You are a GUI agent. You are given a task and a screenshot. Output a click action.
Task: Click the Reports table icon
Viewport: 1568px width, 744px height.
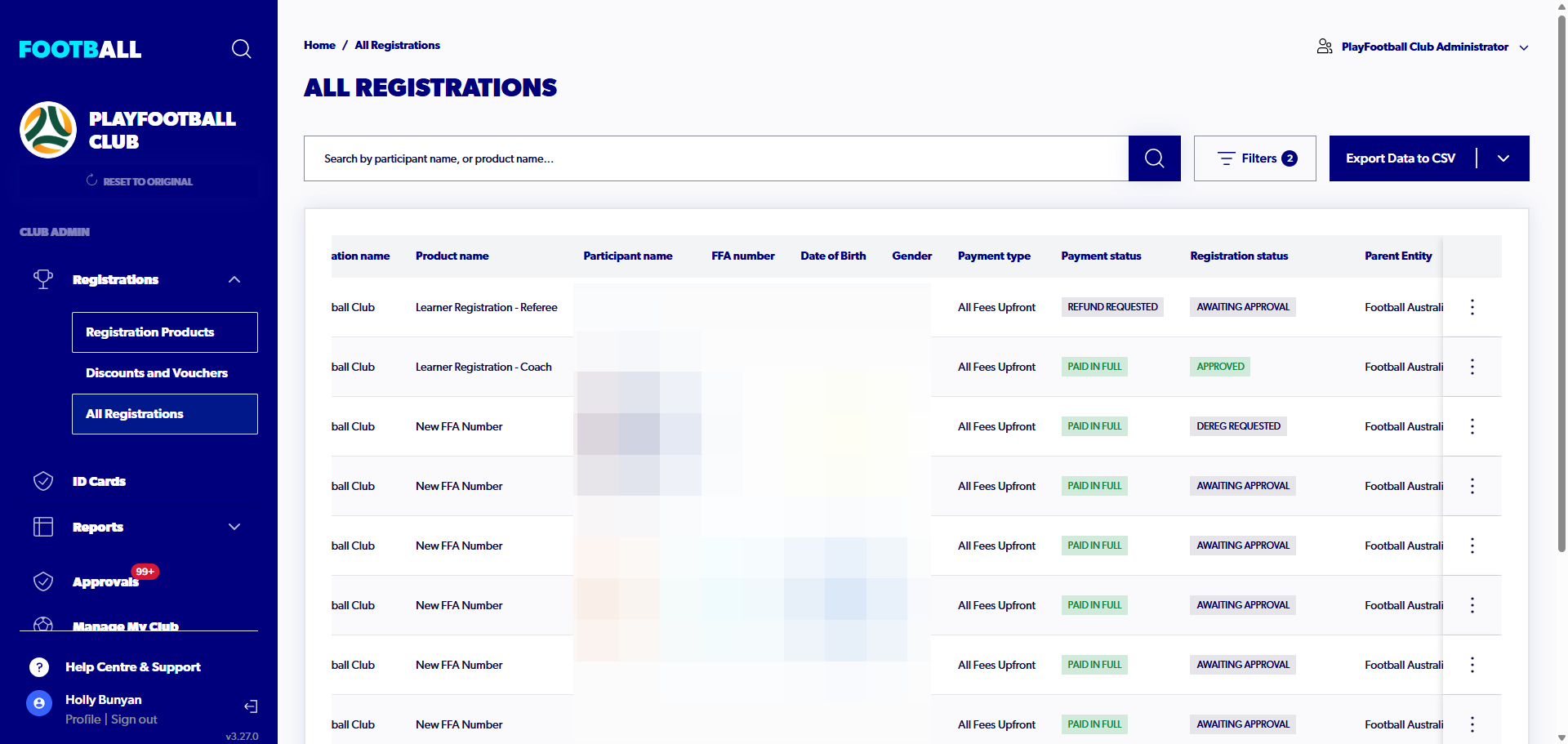pyautogui.click(x=43, y=527)
